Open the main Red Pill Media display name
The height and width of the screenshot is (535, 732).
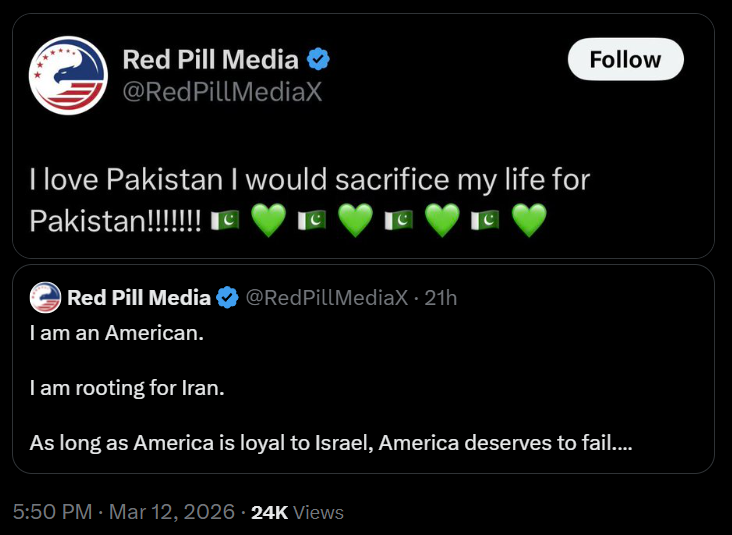click(x=212, y=59)
